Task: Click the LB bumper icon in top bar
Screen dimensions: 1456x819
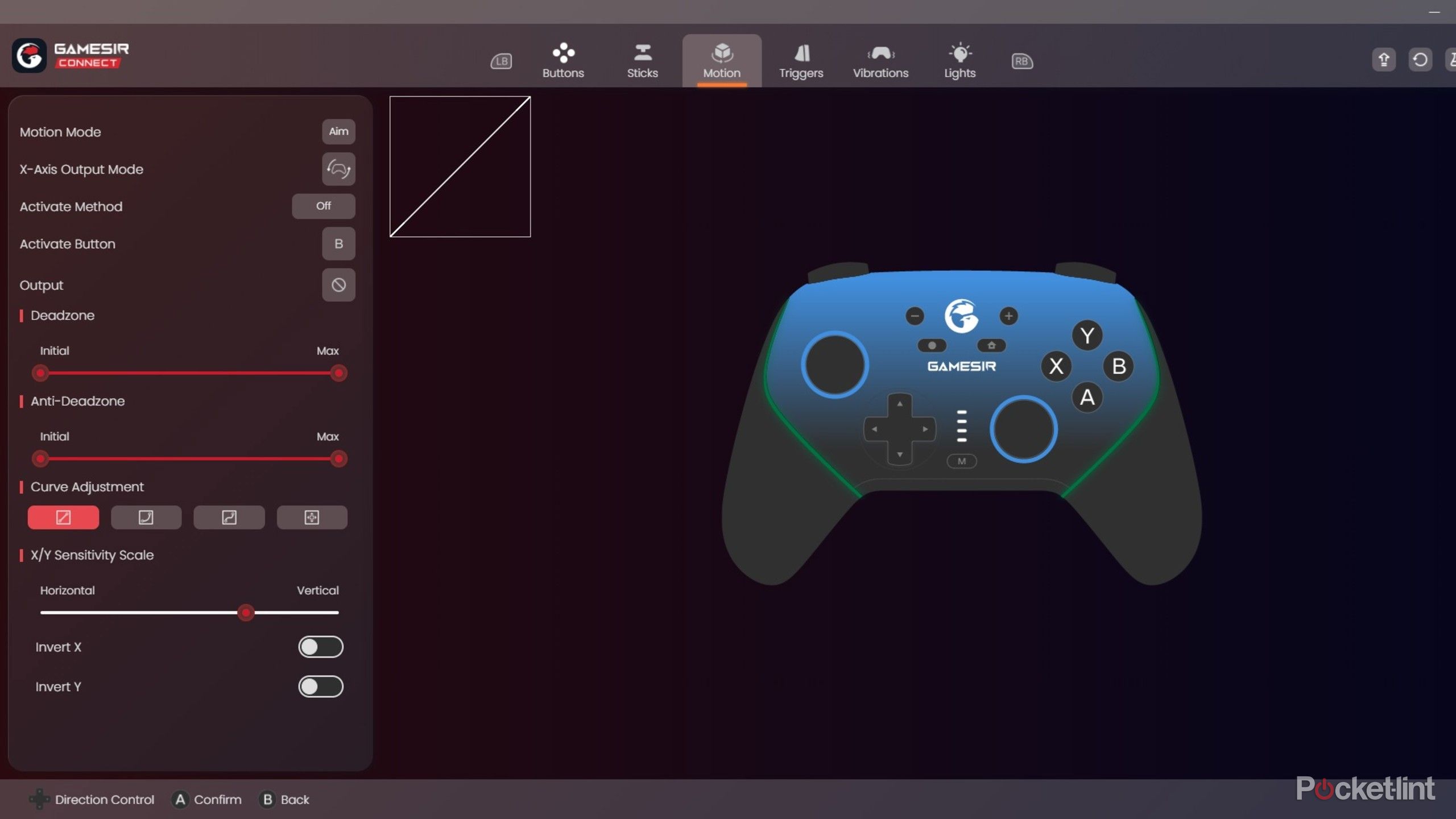Action: (501, 61)
